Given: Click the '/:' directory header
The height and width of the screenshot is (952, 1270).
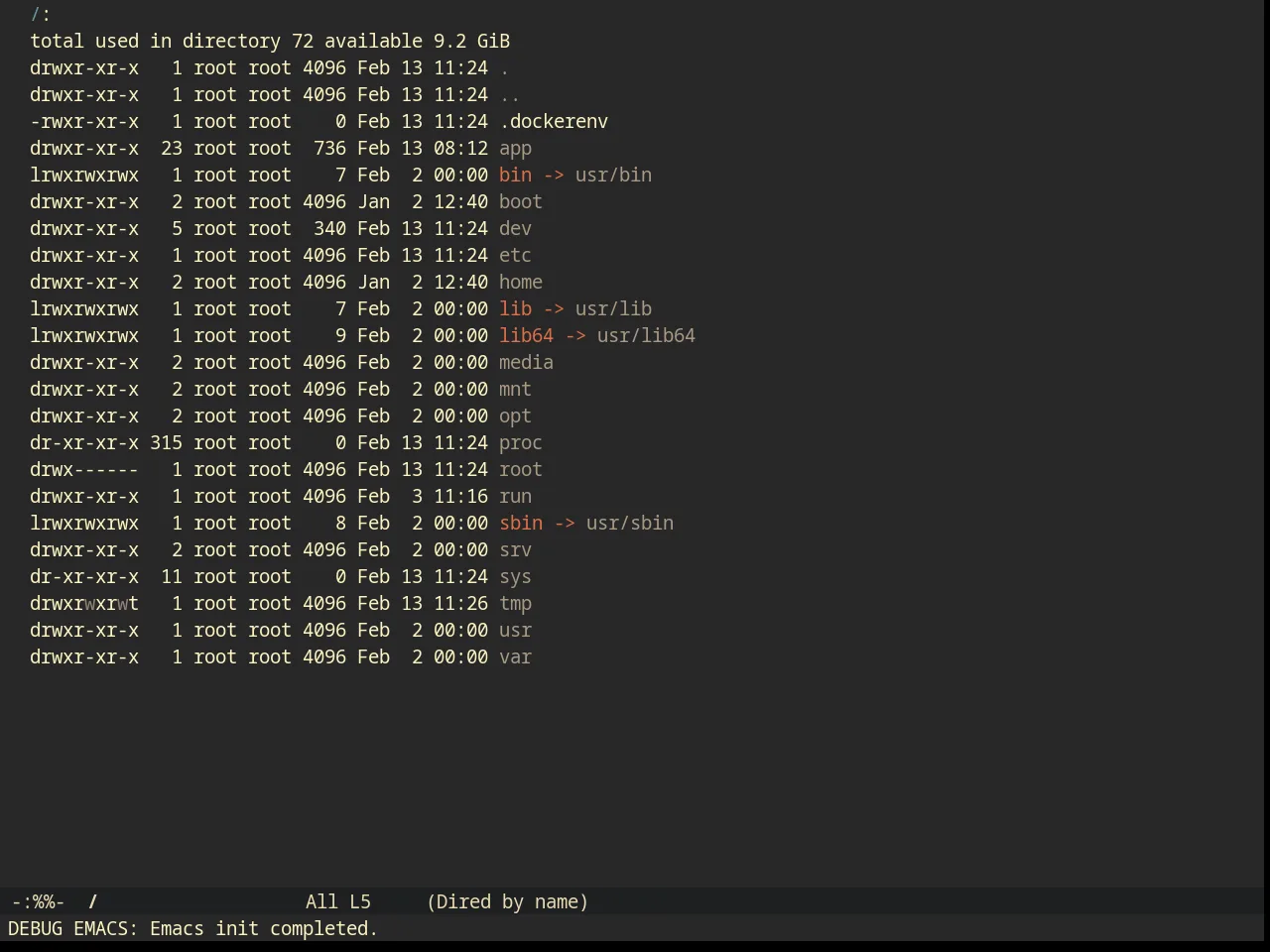Looking at the screenshot, I should [41, 15].
